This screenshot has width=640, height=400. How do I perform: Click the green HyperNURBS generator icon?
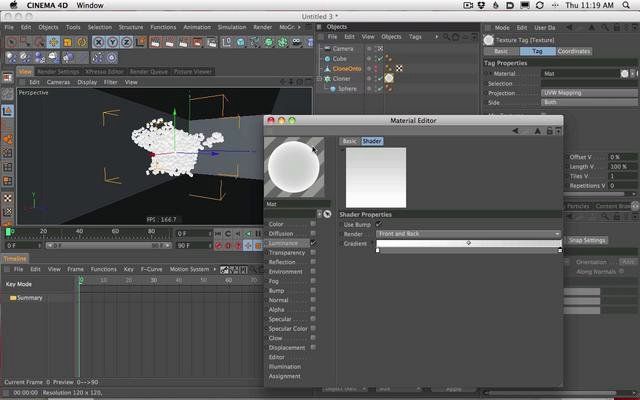pos(269,42)
